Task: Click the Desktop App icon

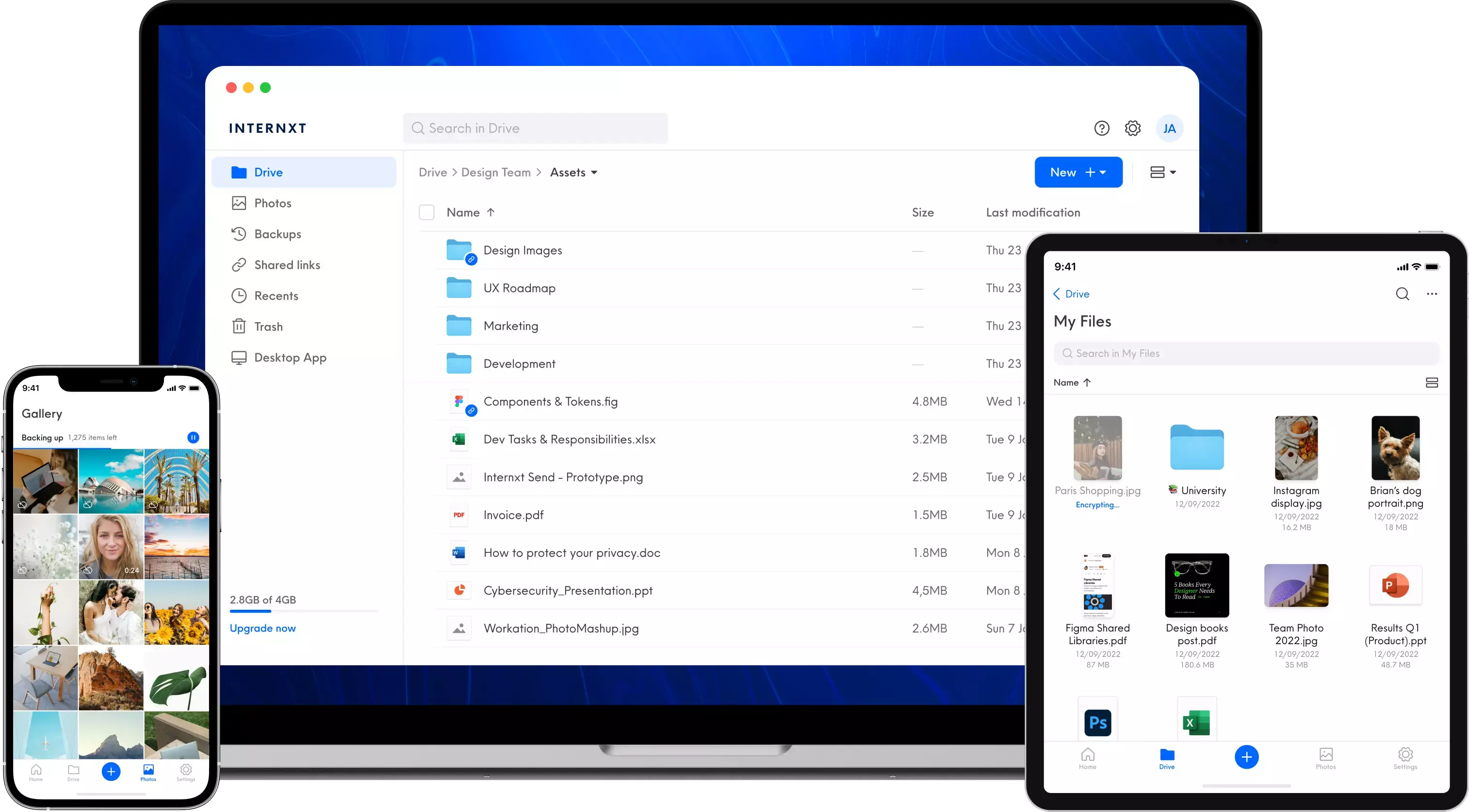Action: tap(237, 357)
